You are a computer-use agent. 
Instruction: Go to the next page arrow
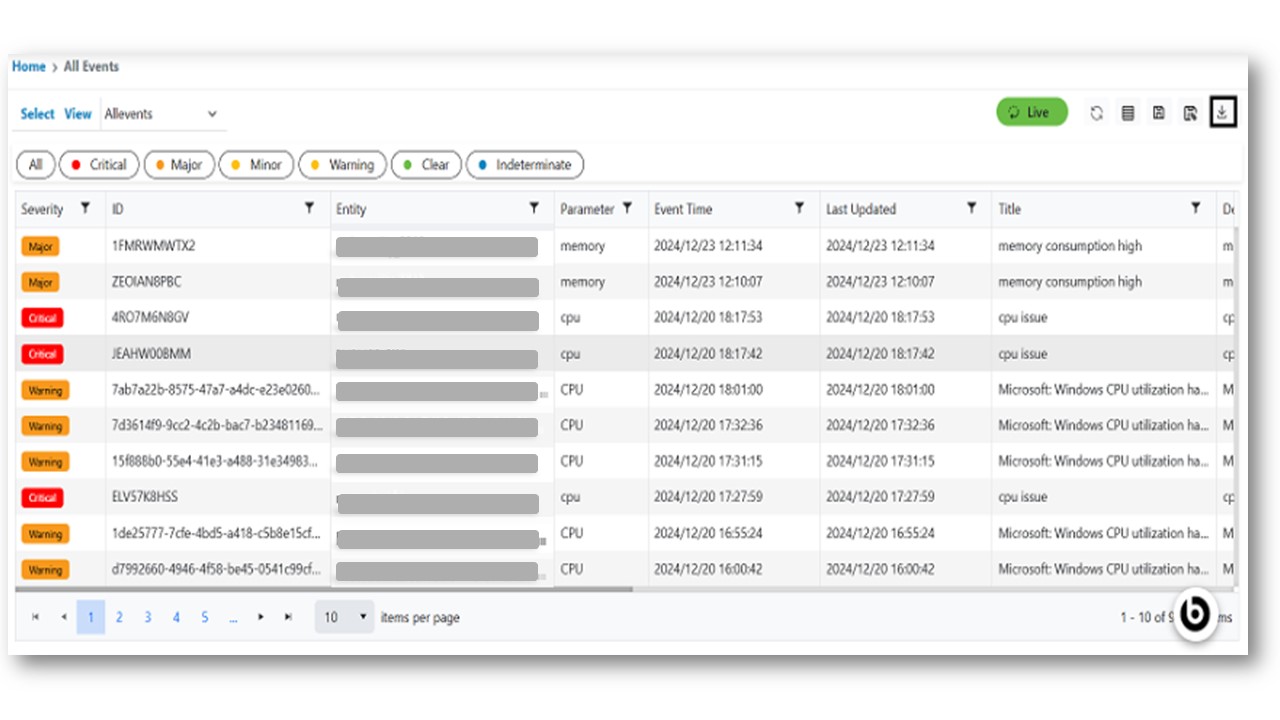(260, 617)
